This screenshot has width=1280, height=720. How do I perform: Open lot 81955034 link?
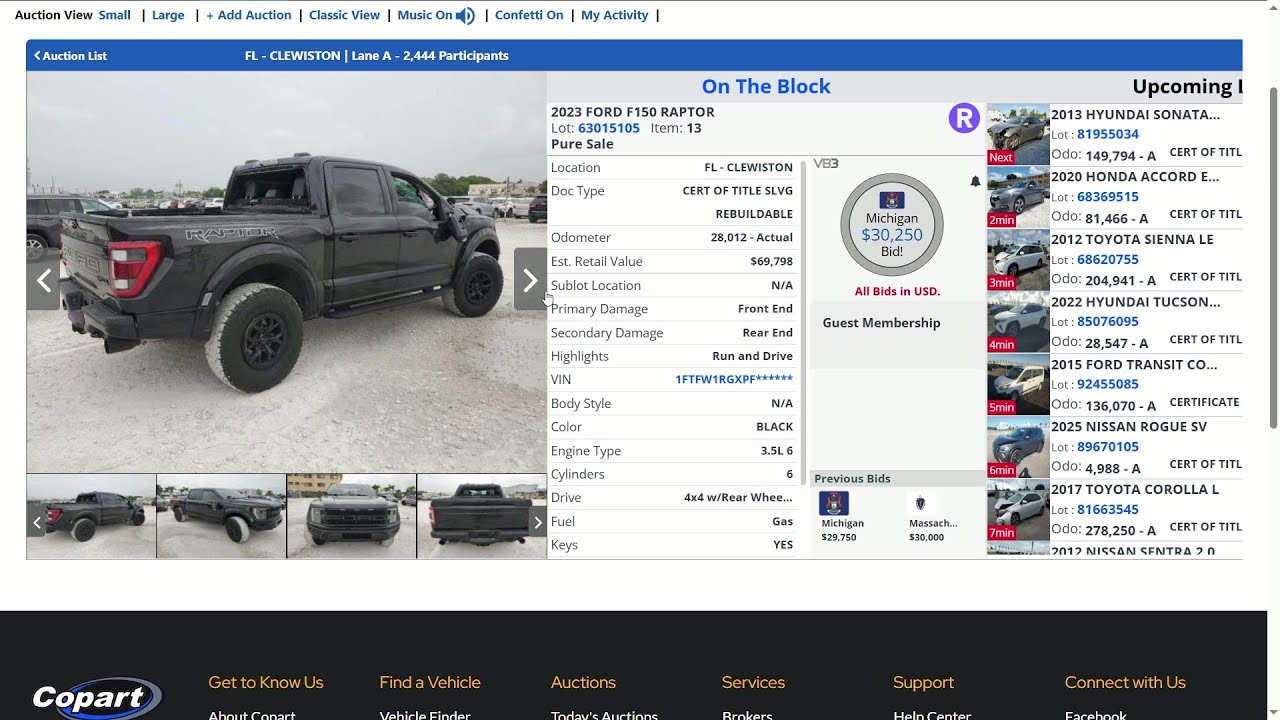1108,134
